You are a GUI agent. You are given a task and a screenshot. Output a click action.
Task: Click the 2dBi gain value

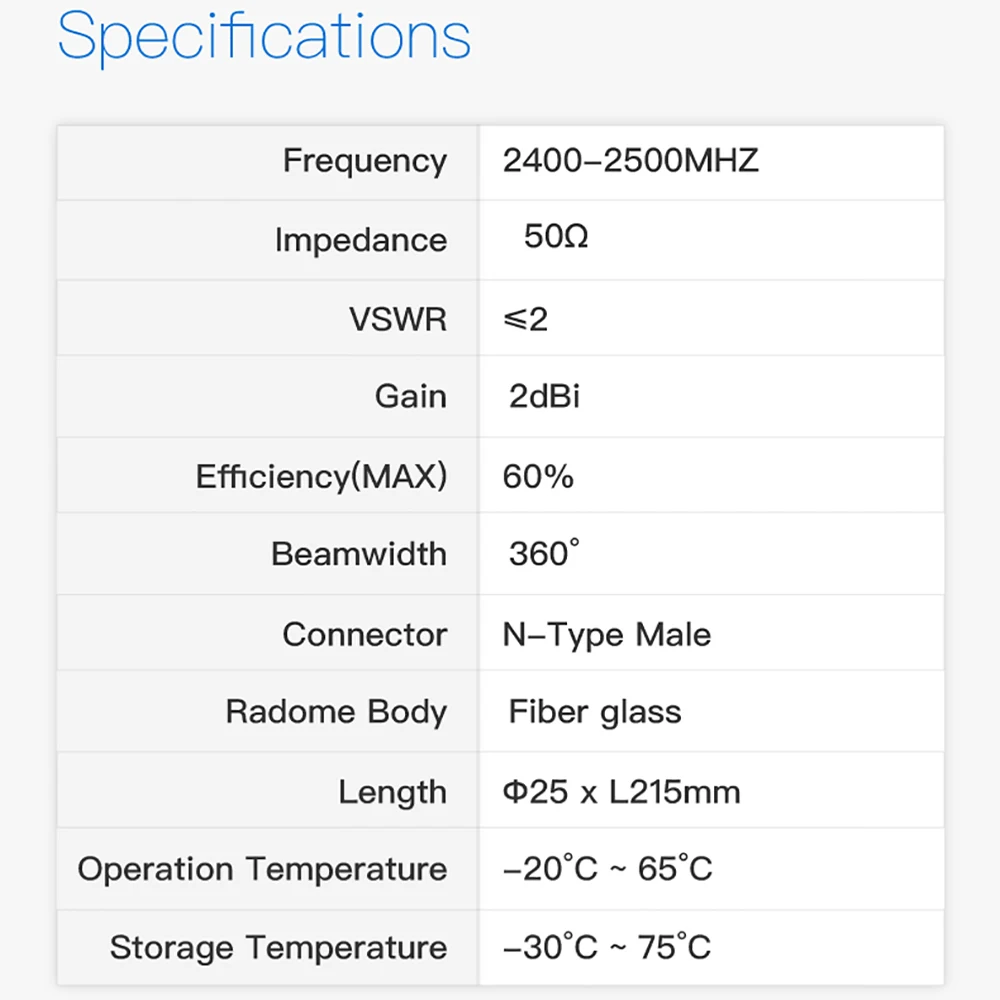coord(544,397)
